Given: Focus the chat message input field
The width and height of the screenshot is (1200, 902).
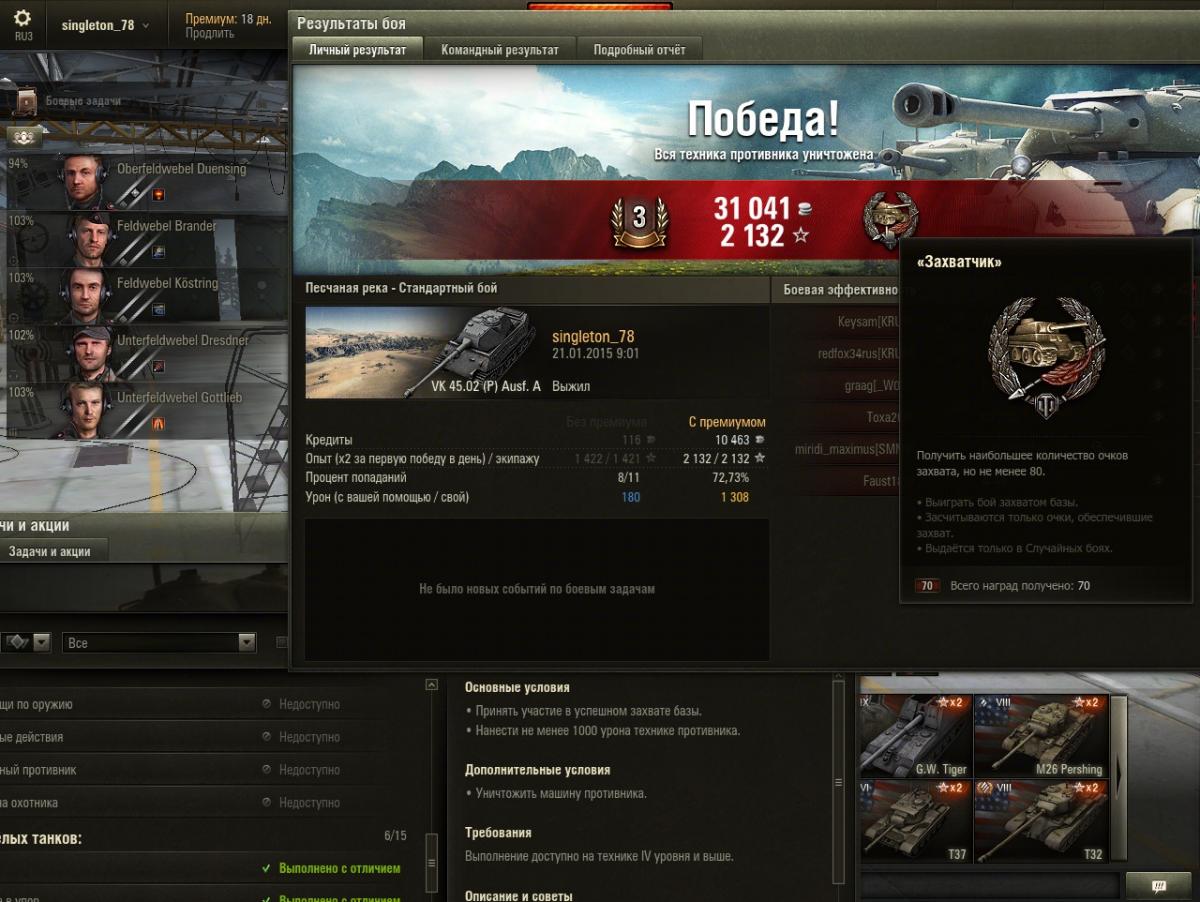Looking at the screenshot, I should 990,886.
